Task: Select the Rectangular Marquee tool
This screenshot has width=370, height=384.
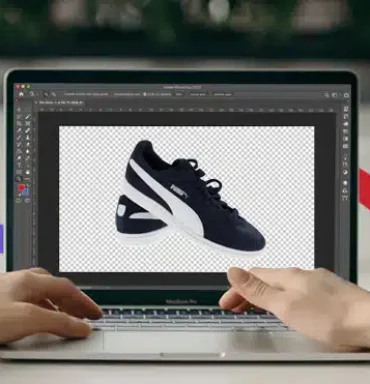Action: coord(28,110)
